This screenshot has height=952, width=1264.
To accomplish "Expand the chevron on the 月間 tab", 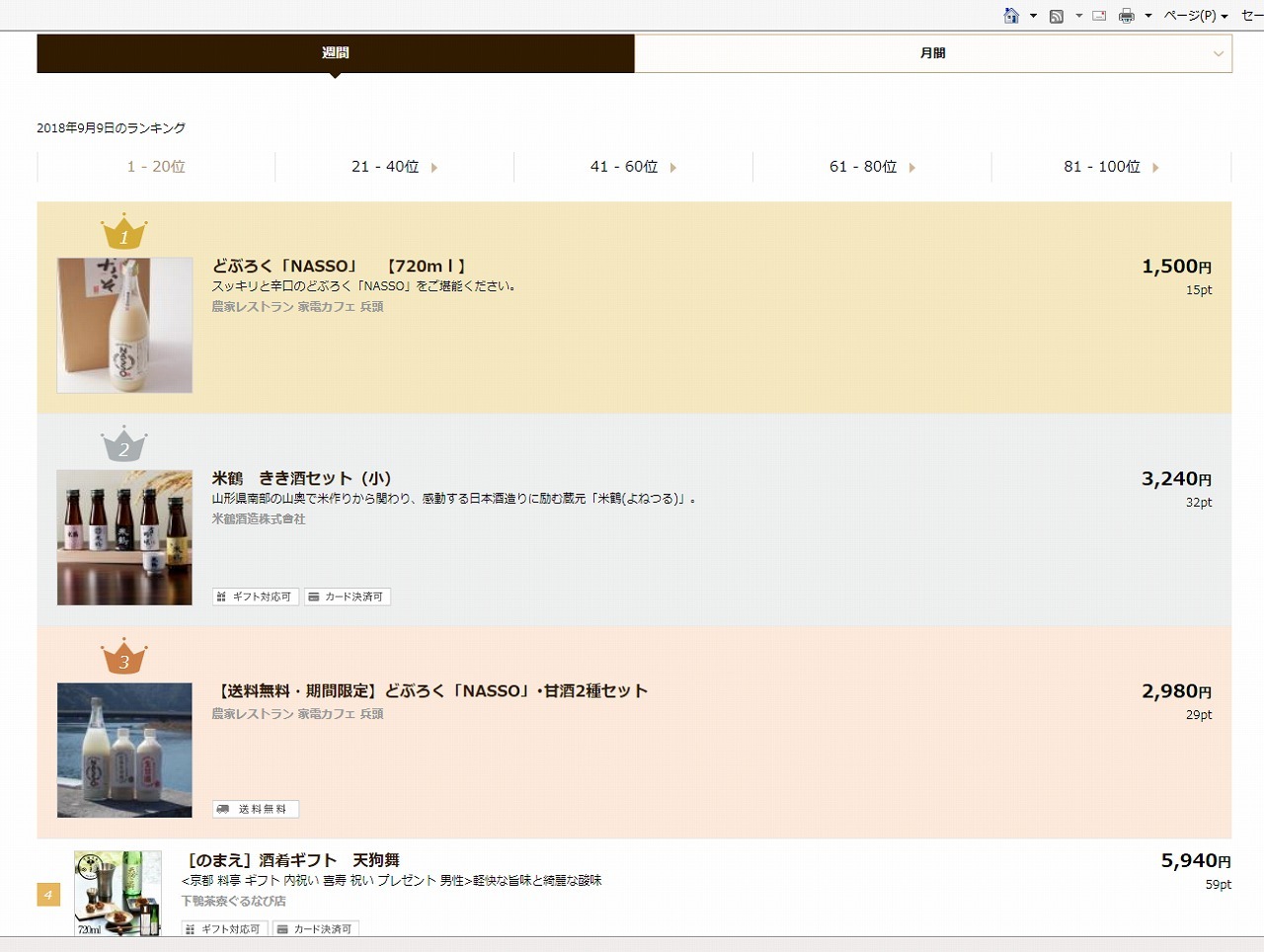I will click(1218, 54).
